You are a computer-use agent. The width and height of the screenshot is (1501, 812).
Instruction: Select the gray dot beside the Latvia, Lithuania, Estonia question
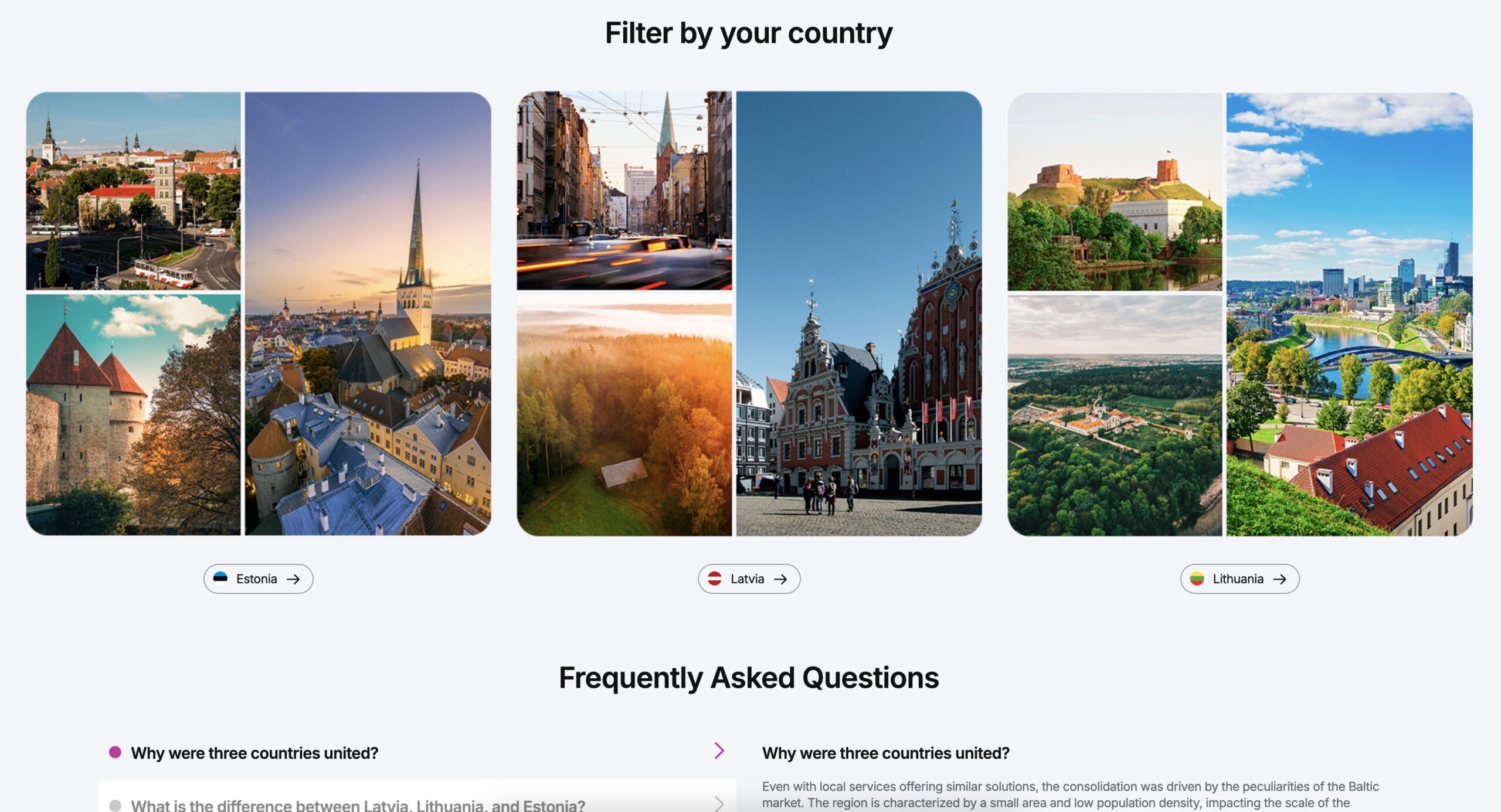coord(115,805)
